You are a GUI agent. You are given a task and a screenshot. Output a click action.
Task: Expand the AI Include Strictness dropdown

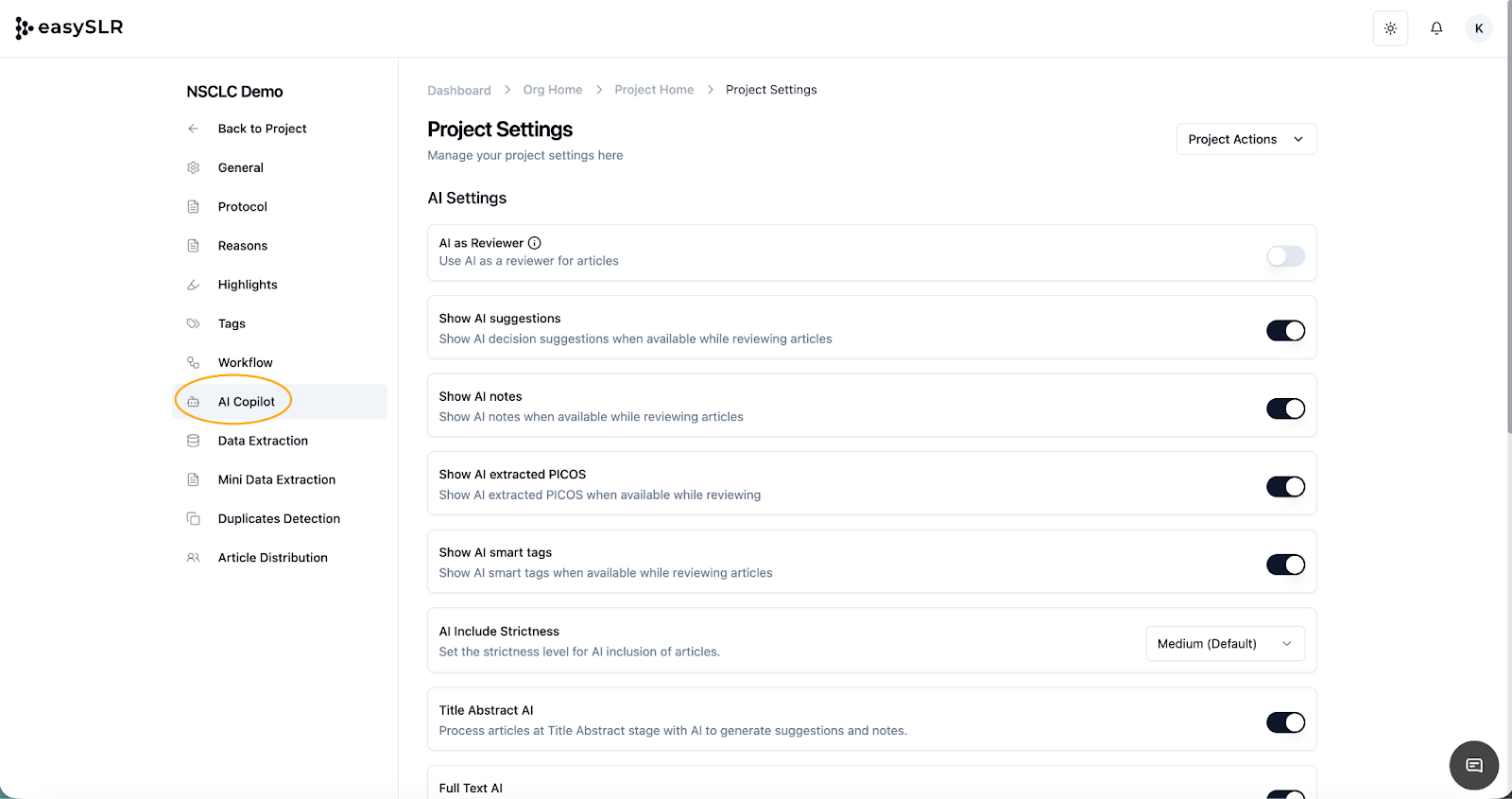(1225, 644)
